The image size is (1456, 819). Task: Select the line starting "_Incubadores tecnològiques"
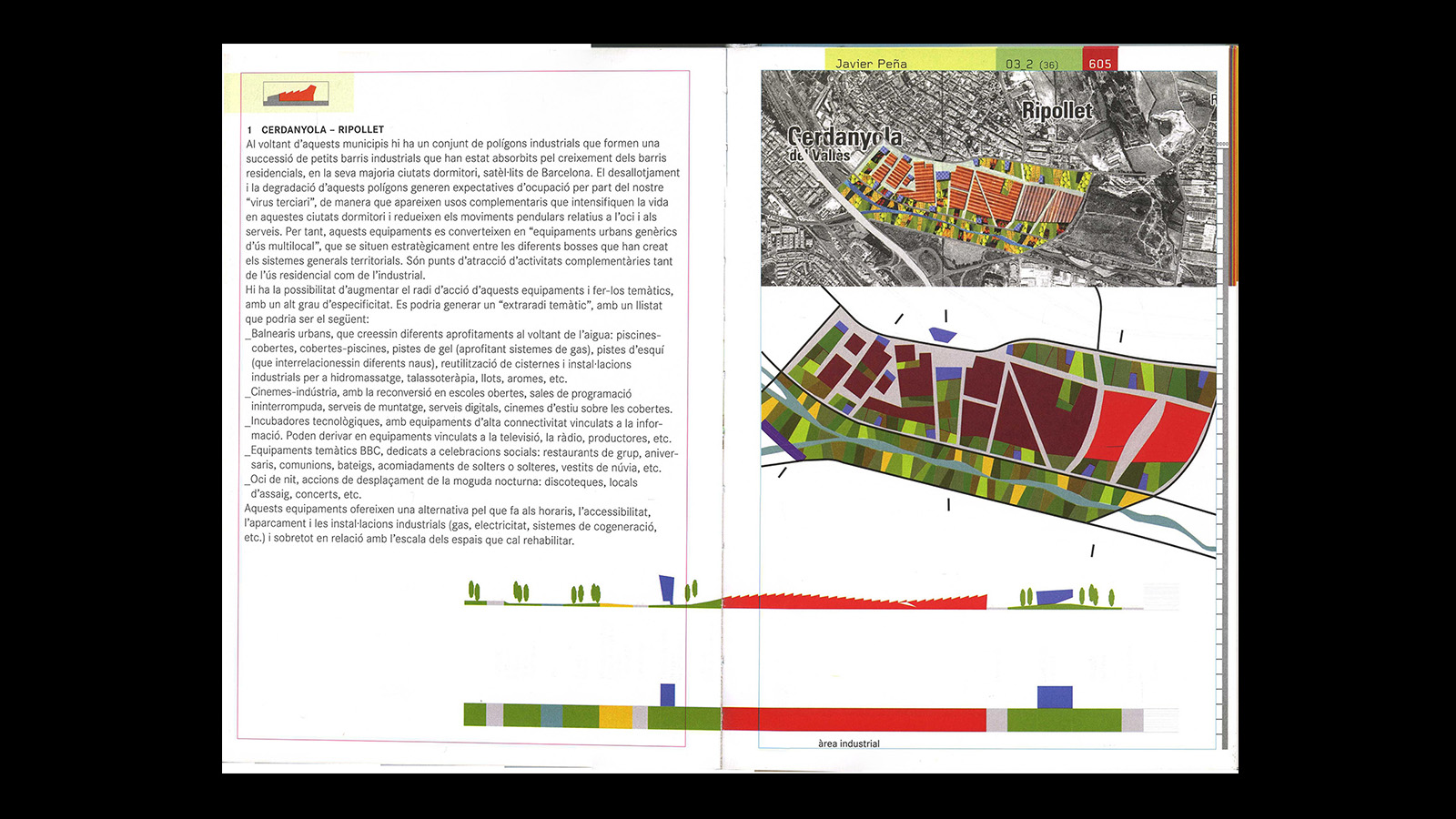(454, 422)
